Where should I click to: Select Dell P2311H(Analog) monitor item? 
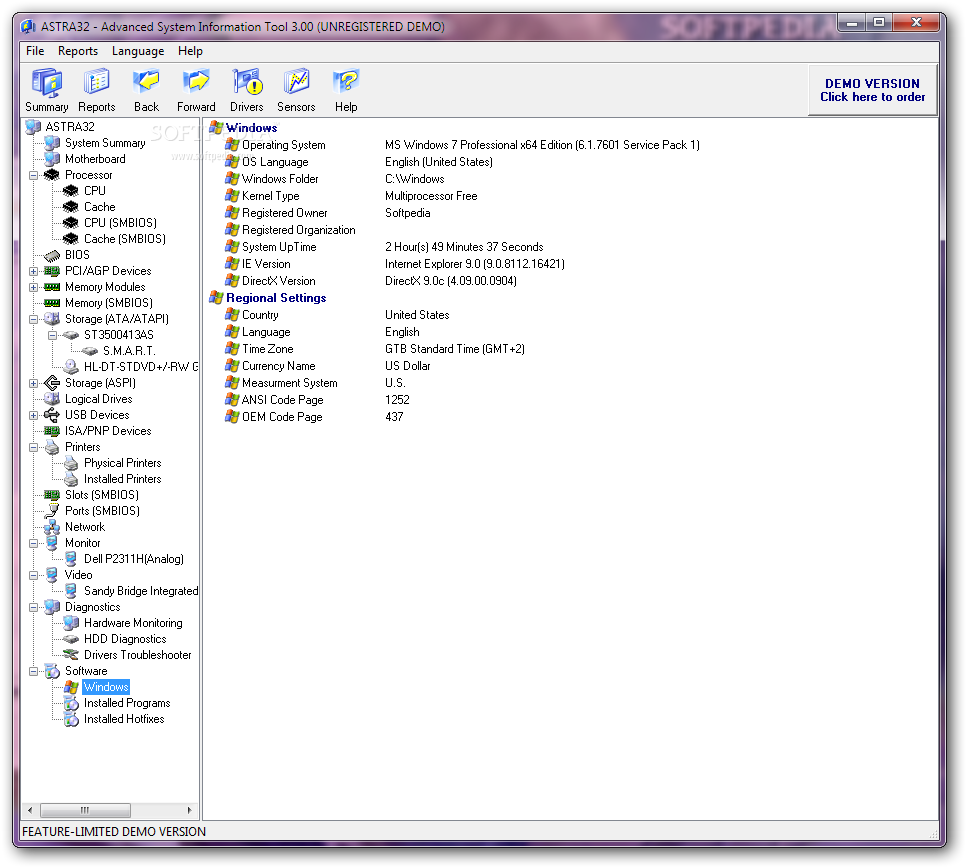pyautogui.click(x=134, y=560)
